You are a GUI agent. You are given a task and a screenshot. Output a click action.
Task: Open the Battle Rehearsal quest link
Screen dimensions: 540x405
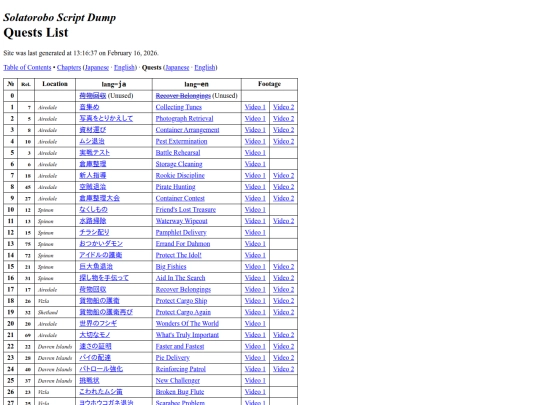(178, 153)
